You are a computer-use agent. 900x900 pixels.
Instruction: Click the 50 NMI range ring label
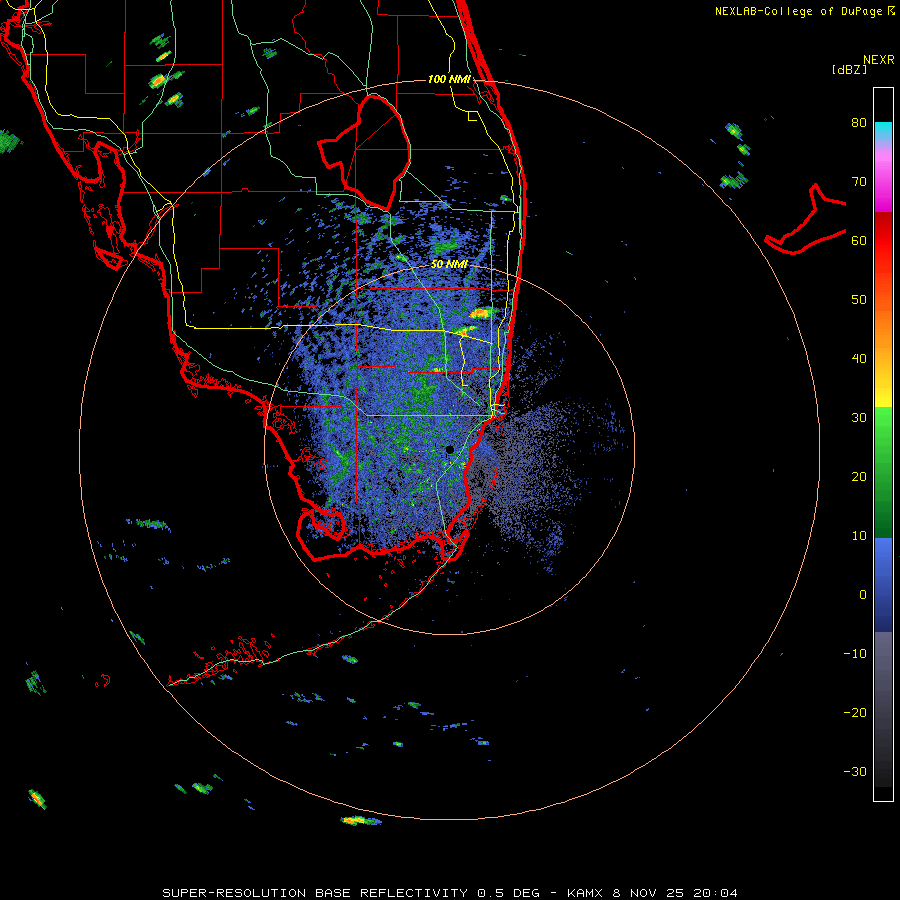449,265
